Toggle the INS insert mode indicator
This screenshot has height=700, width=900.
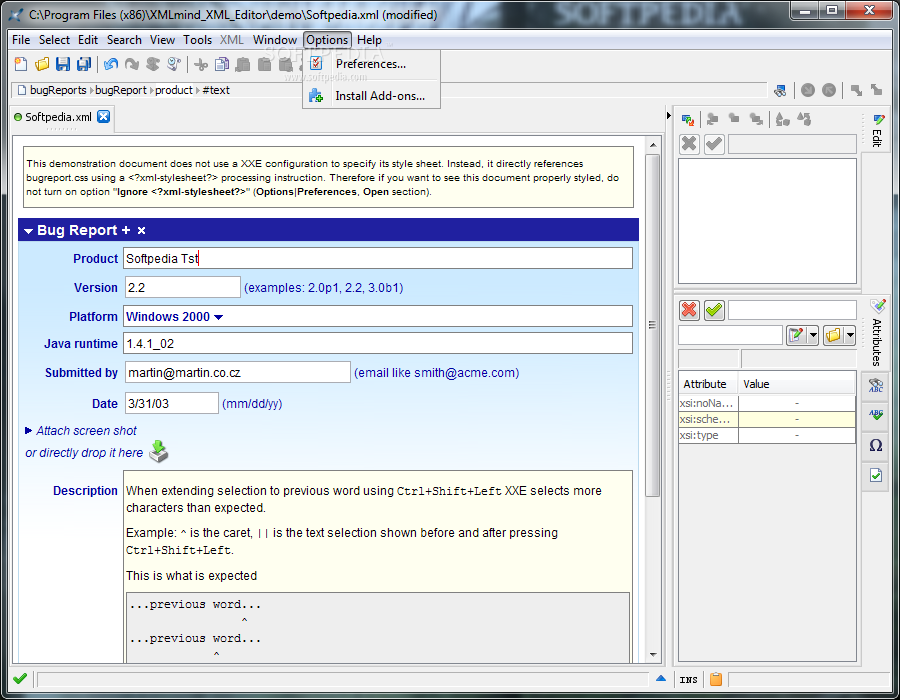(x=688, y=680)
